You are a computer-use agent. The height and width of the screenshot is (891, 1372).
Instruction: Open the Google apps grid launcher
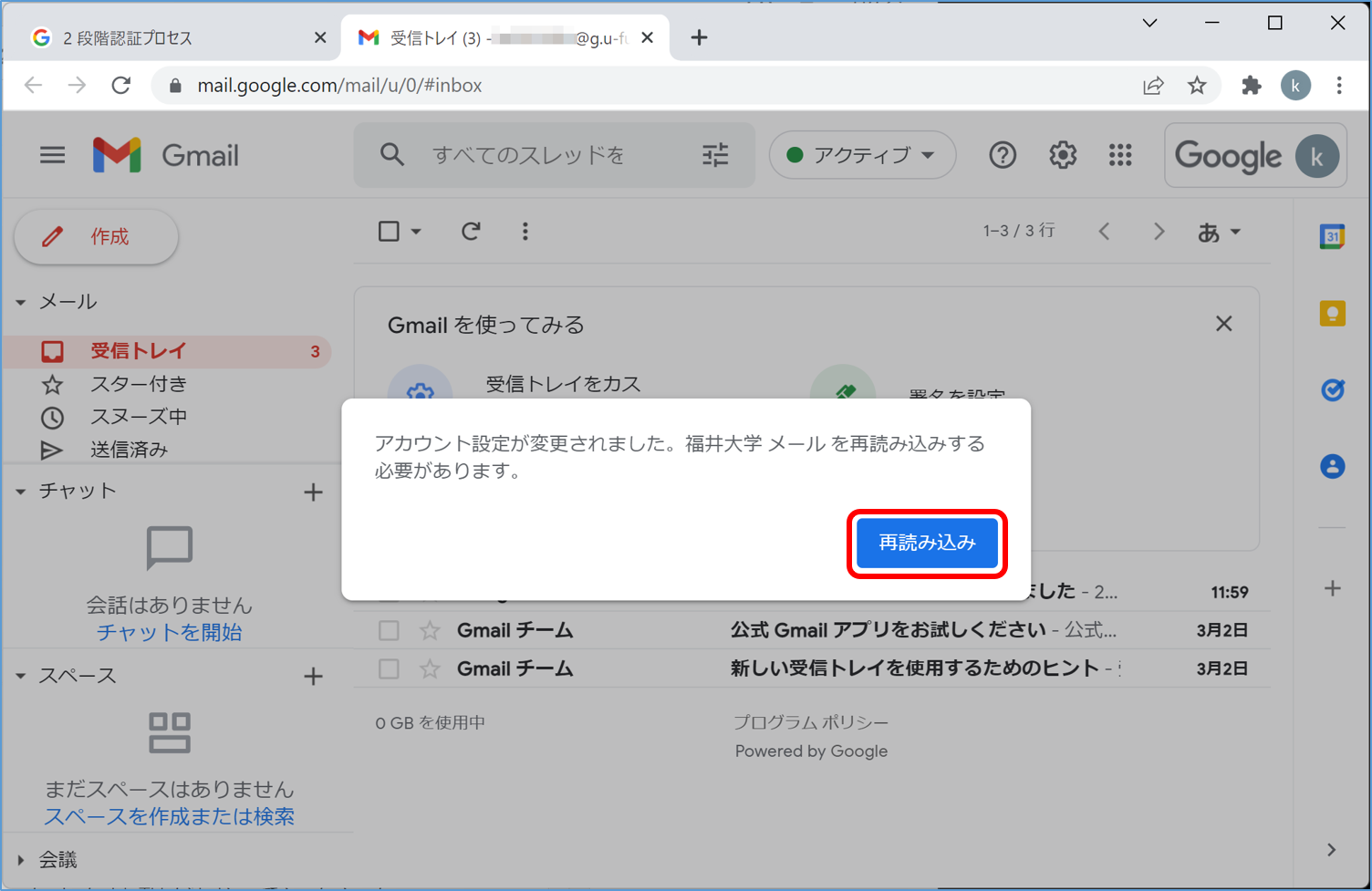[x=1120, y=156]
